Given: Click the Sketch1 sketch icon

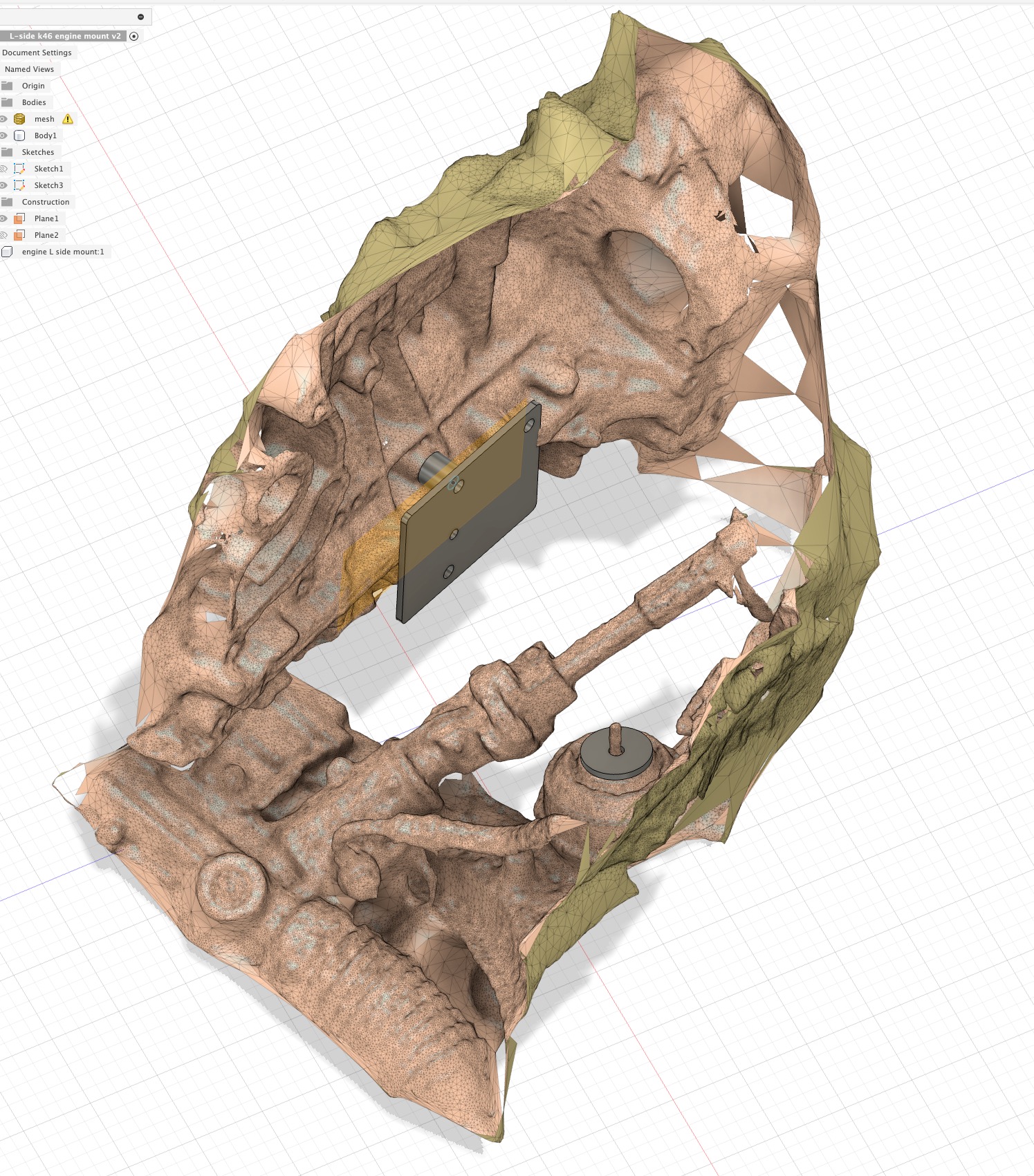Looking at the screenshot, I should pos(19,169).
